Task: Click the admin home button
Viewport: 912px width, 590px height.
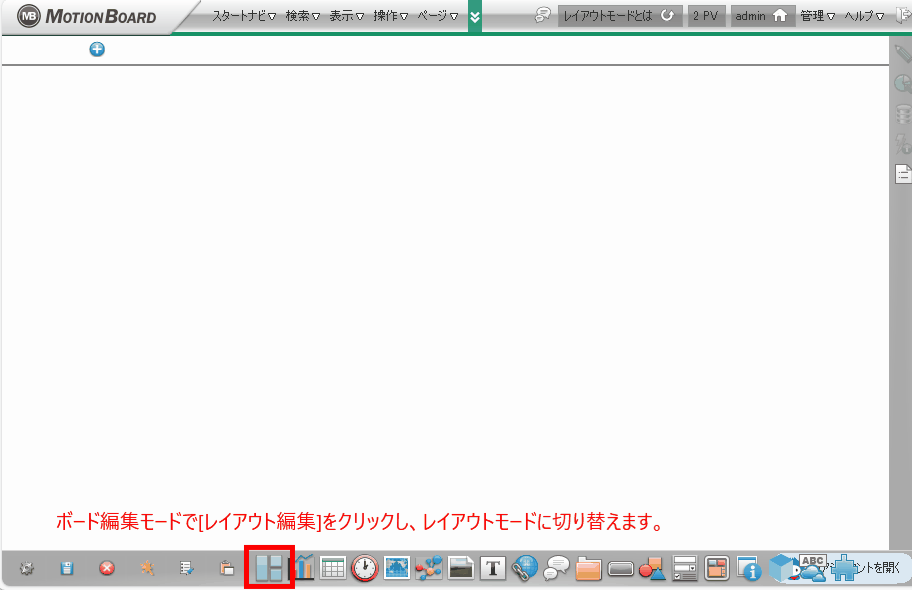Action: (x=762, y=16)
